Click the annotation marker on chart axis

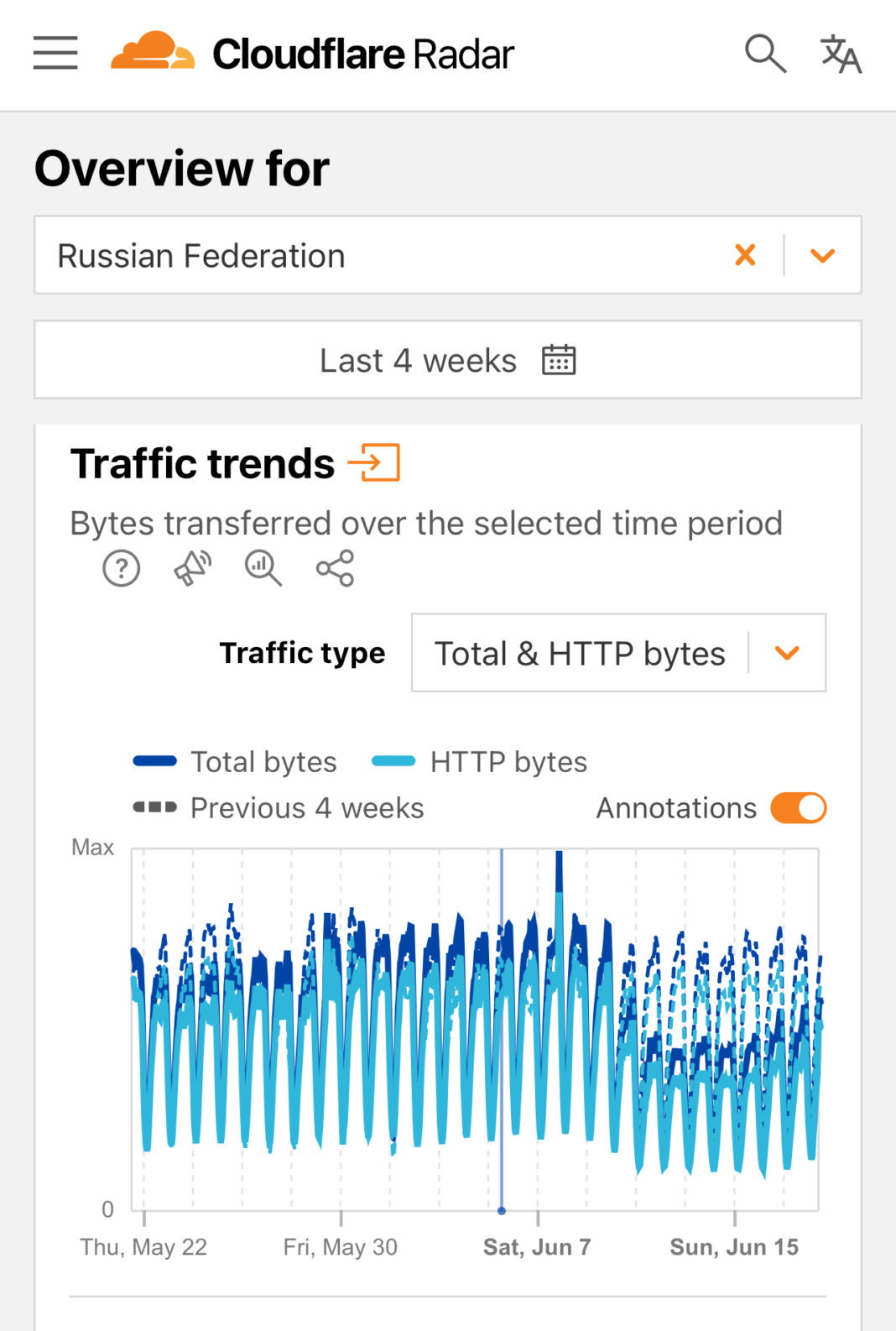click(502, 1210)
